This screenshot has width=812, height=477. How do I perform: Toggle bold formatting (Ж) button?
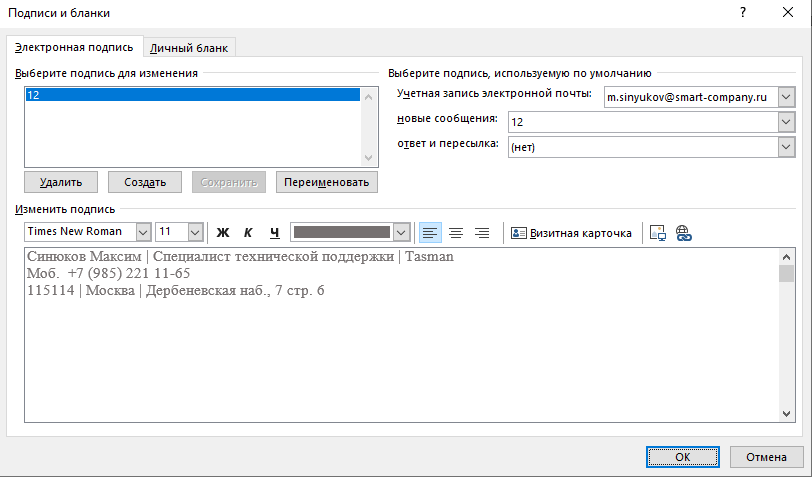click(223, 233)
